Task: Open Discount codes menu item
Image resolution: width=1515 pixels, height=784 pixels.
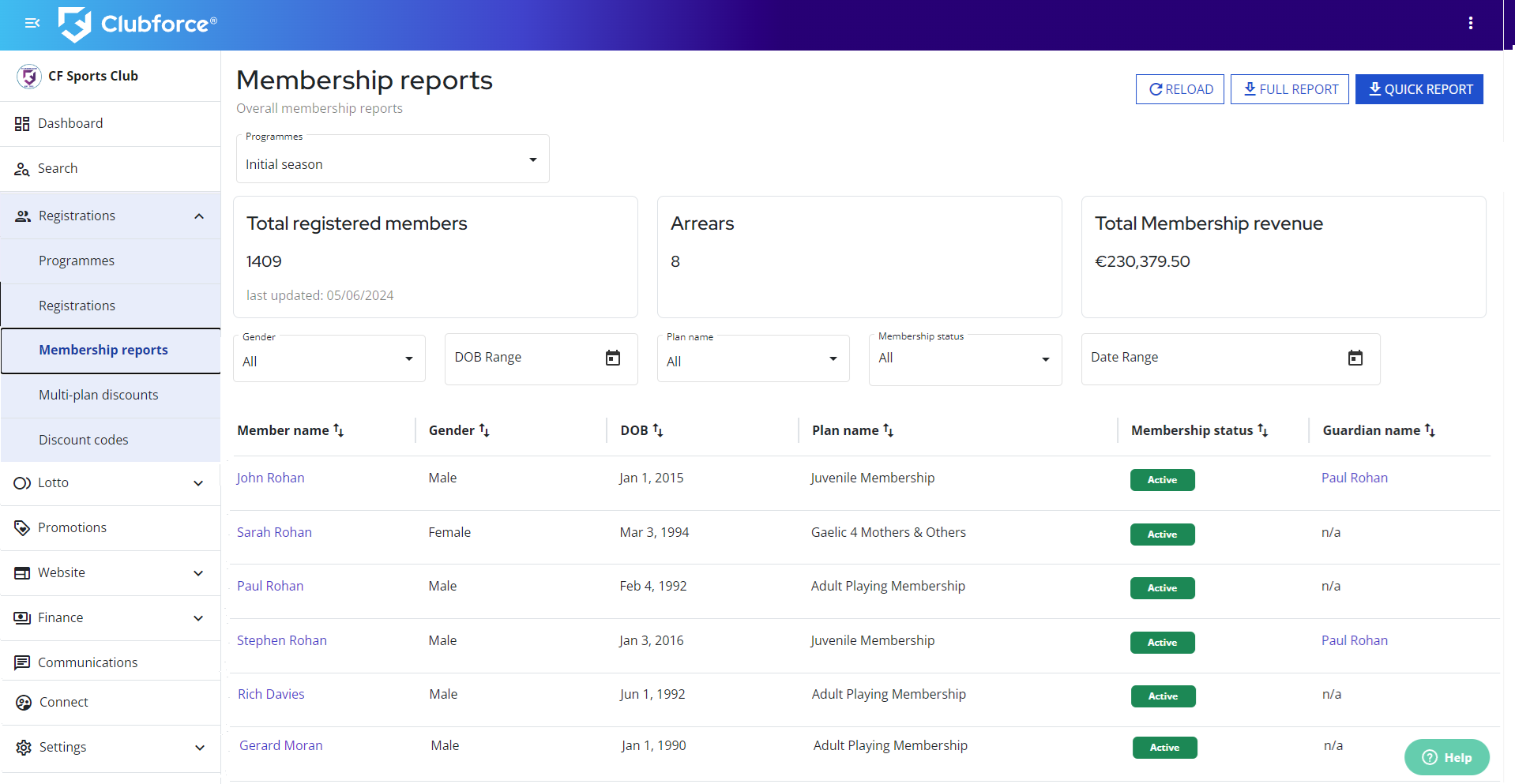Action: tap(111, 441)
